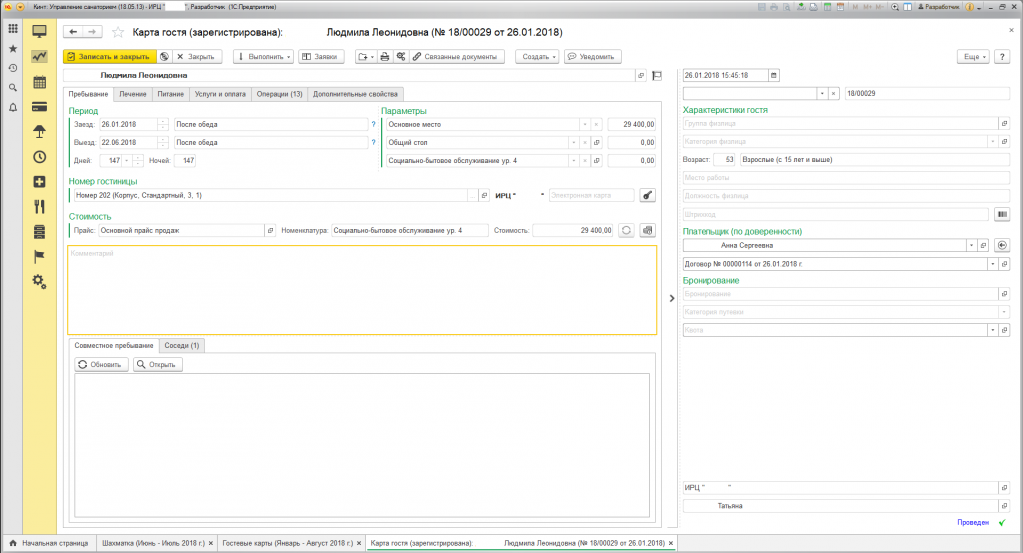Click the zoom magnifier in title bar
1023x553 pixels.
[895, 7]
